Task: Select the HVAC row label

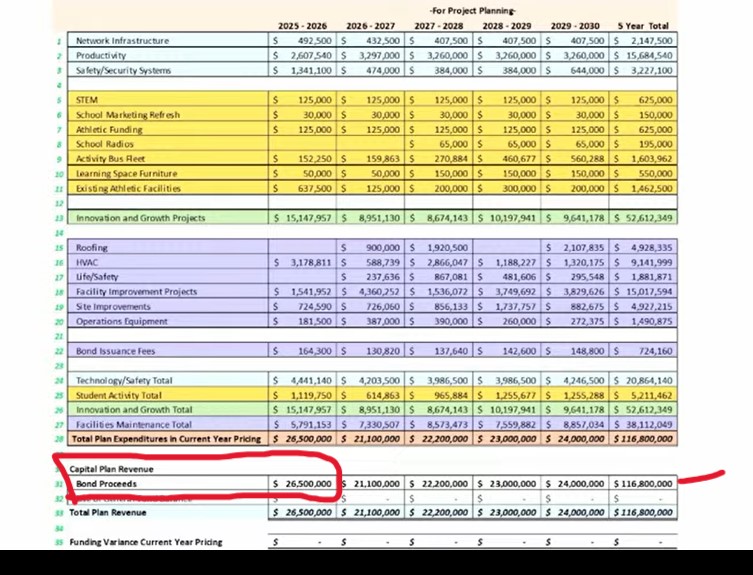Action: [87, 263]
